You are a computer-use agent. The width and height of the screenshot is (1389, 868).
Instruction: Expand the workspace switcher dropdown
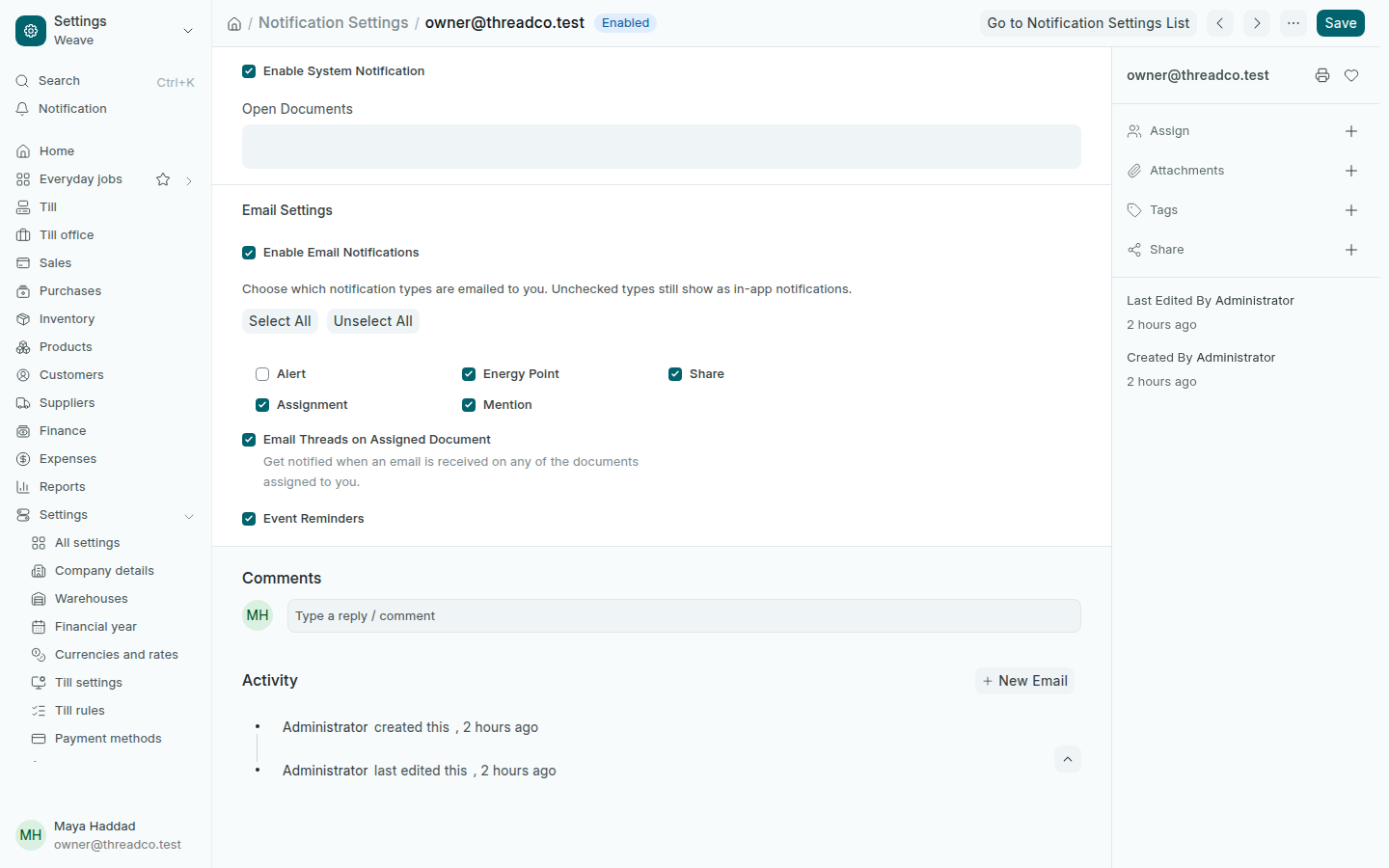coord(188,31)
